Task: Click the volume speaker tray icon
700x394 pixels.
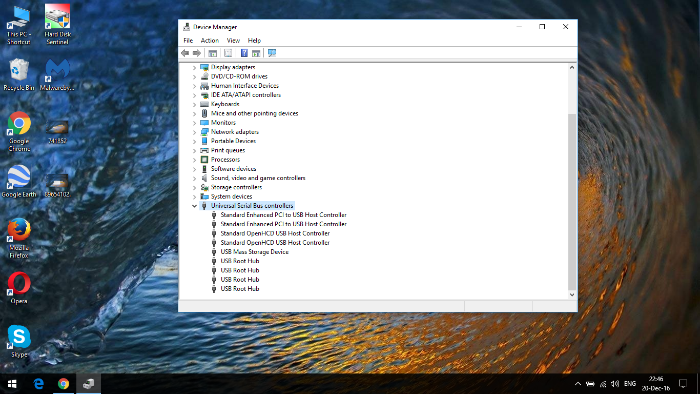Action: [x=615, y=384]
